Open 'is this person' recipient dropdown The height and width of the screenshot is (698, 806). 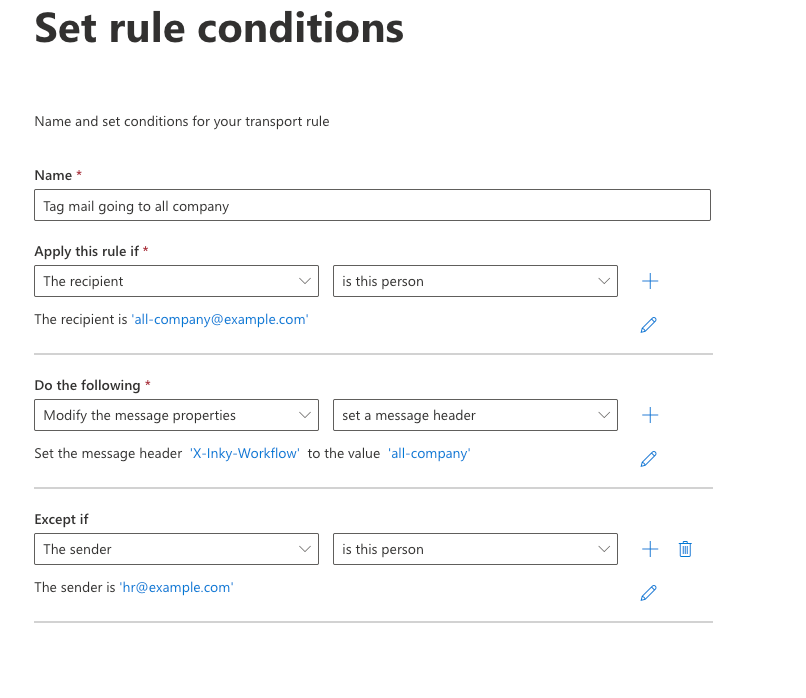[x=475, y=281]
